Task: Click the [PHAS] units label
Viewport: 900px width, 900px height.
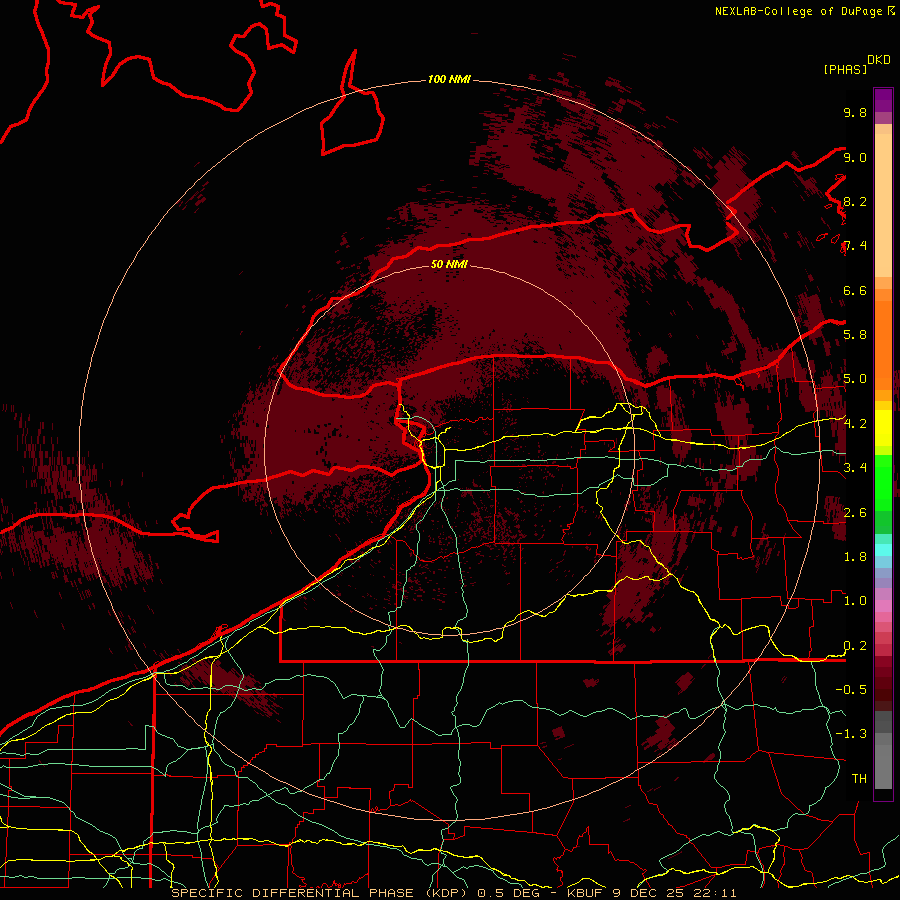Action: (845, 70)
